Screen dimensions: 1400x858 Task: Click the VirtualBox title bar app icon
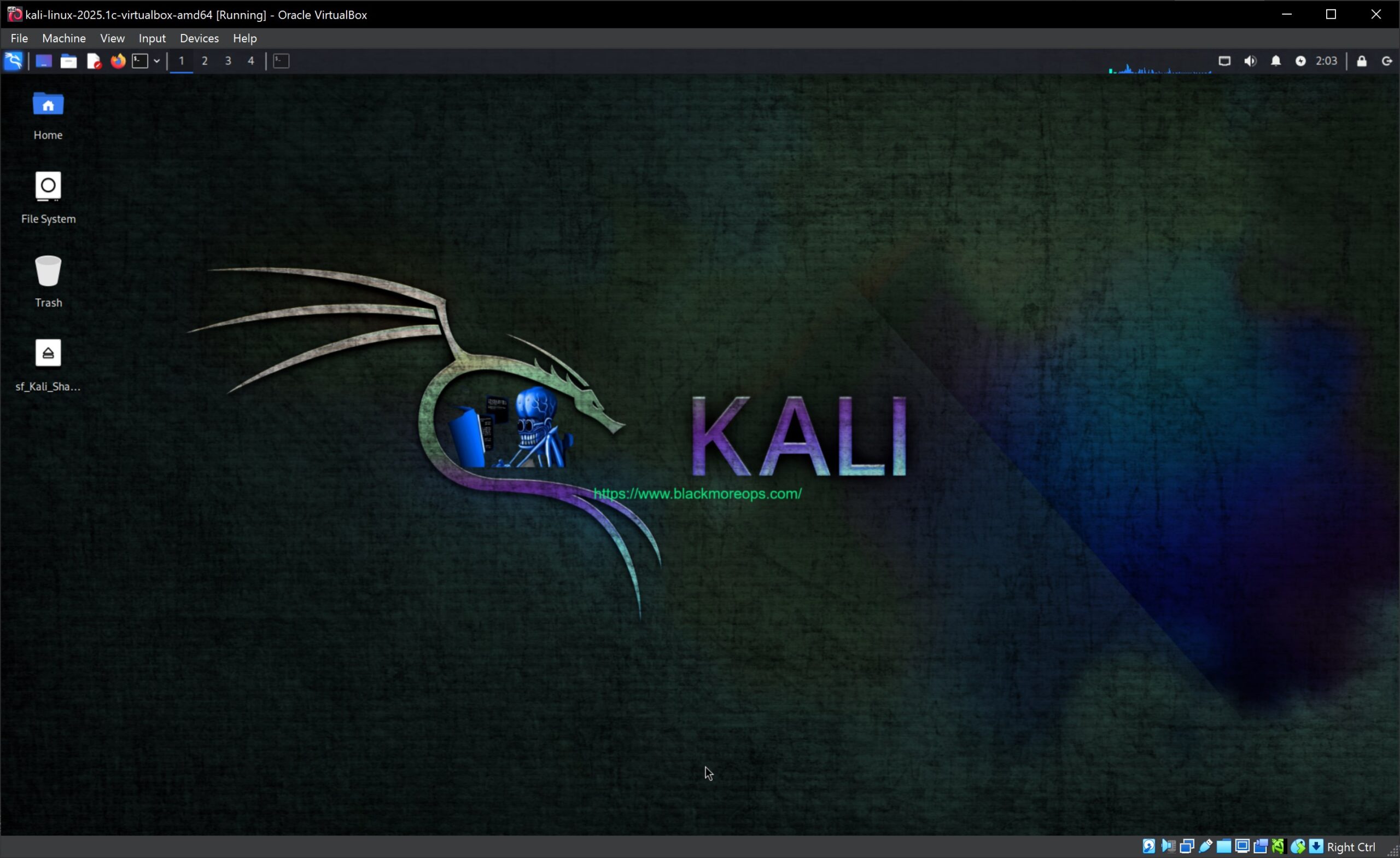pyautogui.click(x=15, y=14)
